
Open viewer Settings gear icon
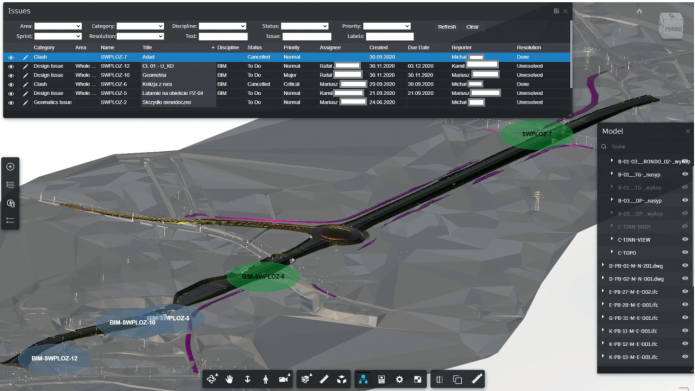pos(399,379)
